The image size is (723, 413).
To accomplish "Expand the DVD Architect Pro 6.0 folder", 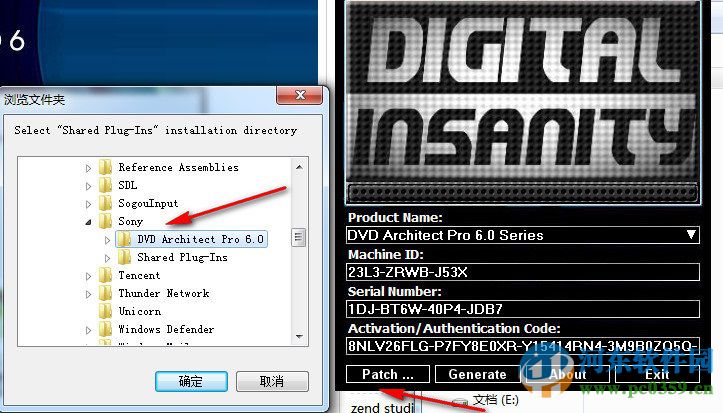I will (107, 240).
